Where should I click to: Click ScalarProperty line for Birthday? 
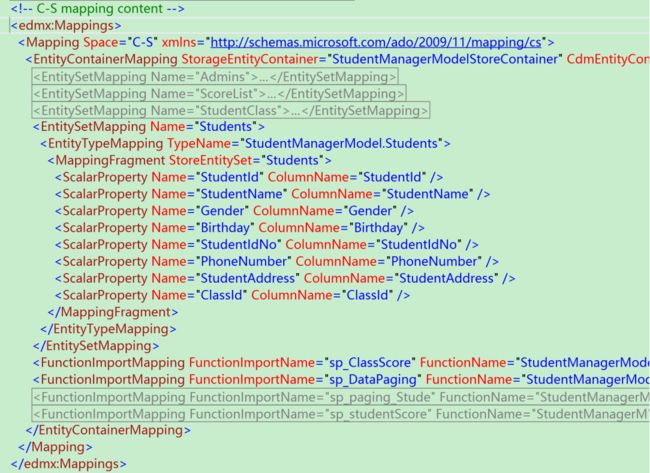240,228
